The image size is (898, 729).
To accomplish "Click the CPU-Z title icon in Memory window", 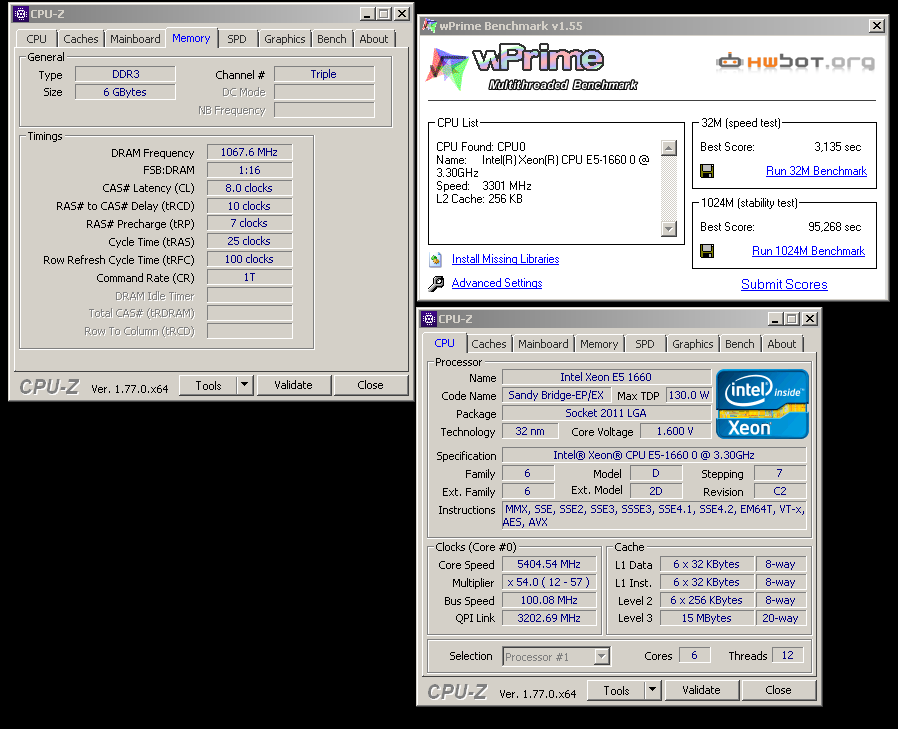I will tap(21, 14).
